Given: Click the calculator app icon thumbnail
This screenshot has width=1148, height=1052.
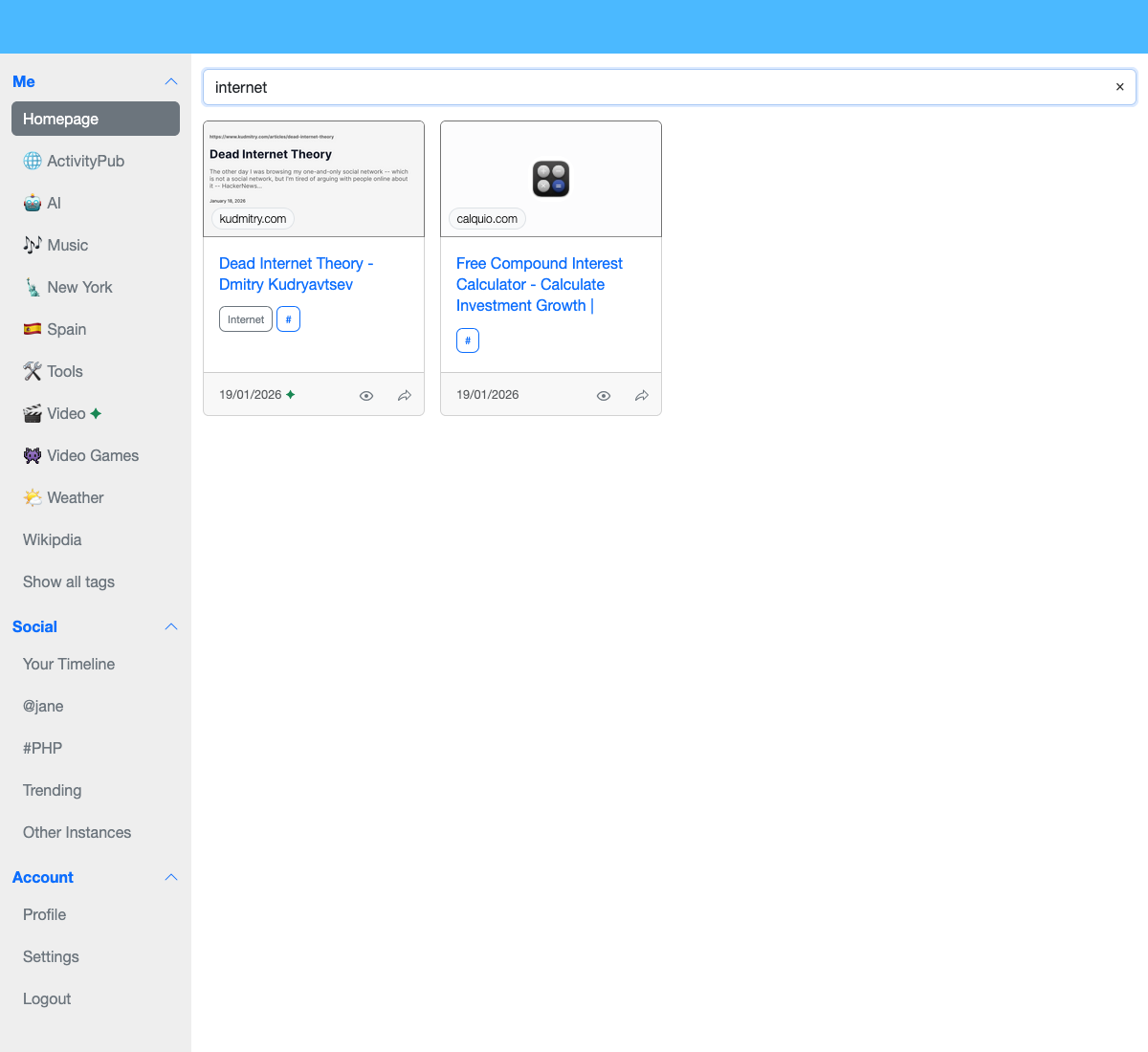Looking at the screenshot, I should pos(551,179).
